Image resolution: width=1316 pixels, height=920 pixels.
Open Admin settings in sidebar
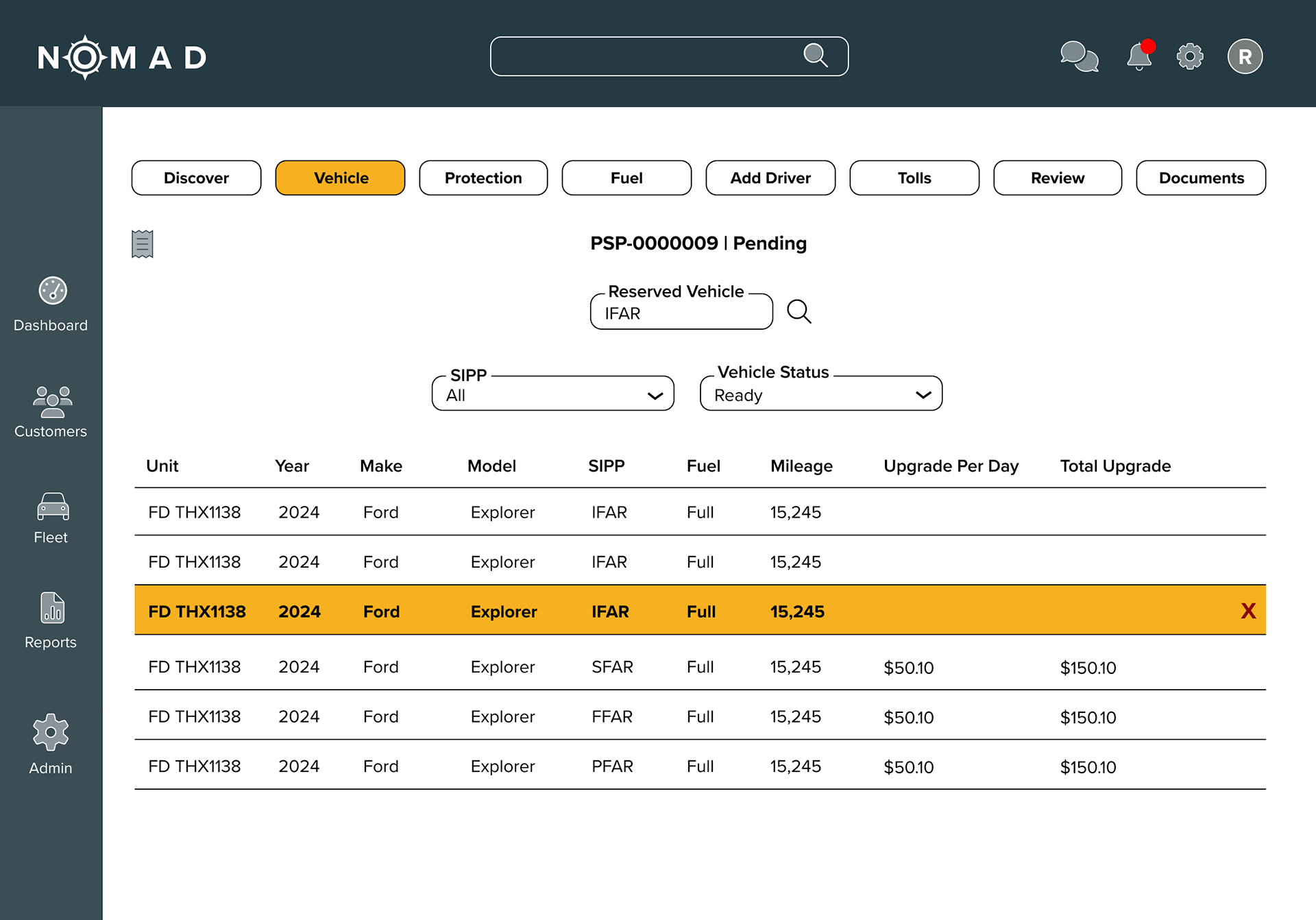click(x=51, y=745)
